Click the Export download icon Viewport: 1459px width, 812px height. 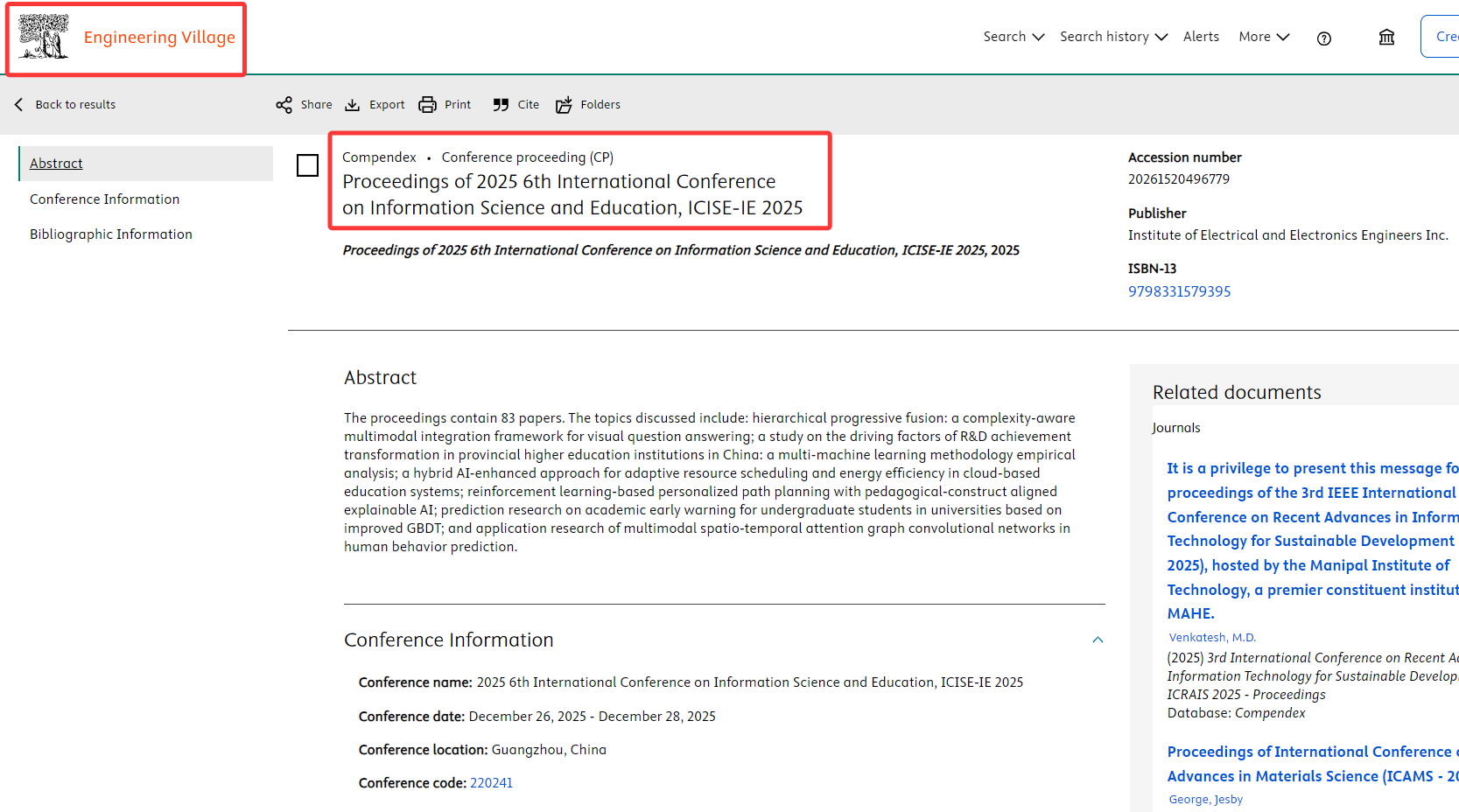[x=352, y=105]
